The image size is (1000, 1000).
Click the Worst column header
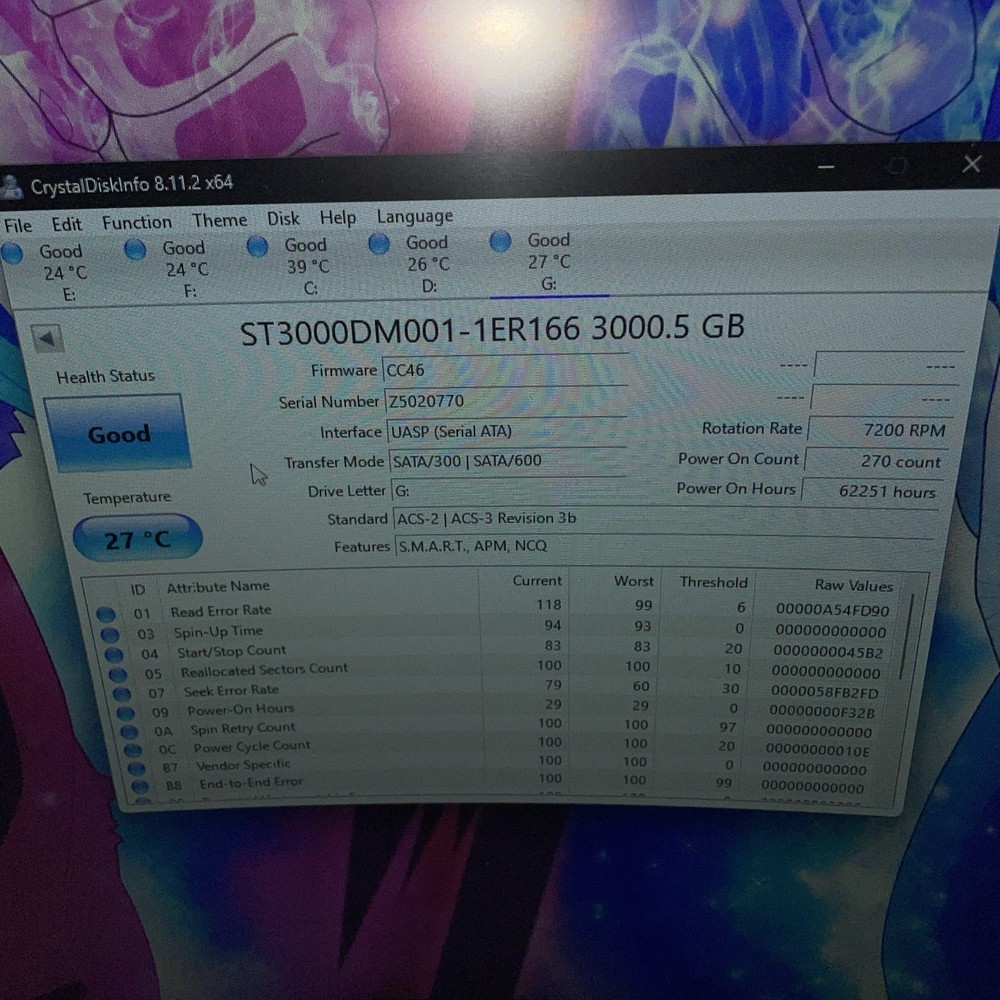pos(633,581)
